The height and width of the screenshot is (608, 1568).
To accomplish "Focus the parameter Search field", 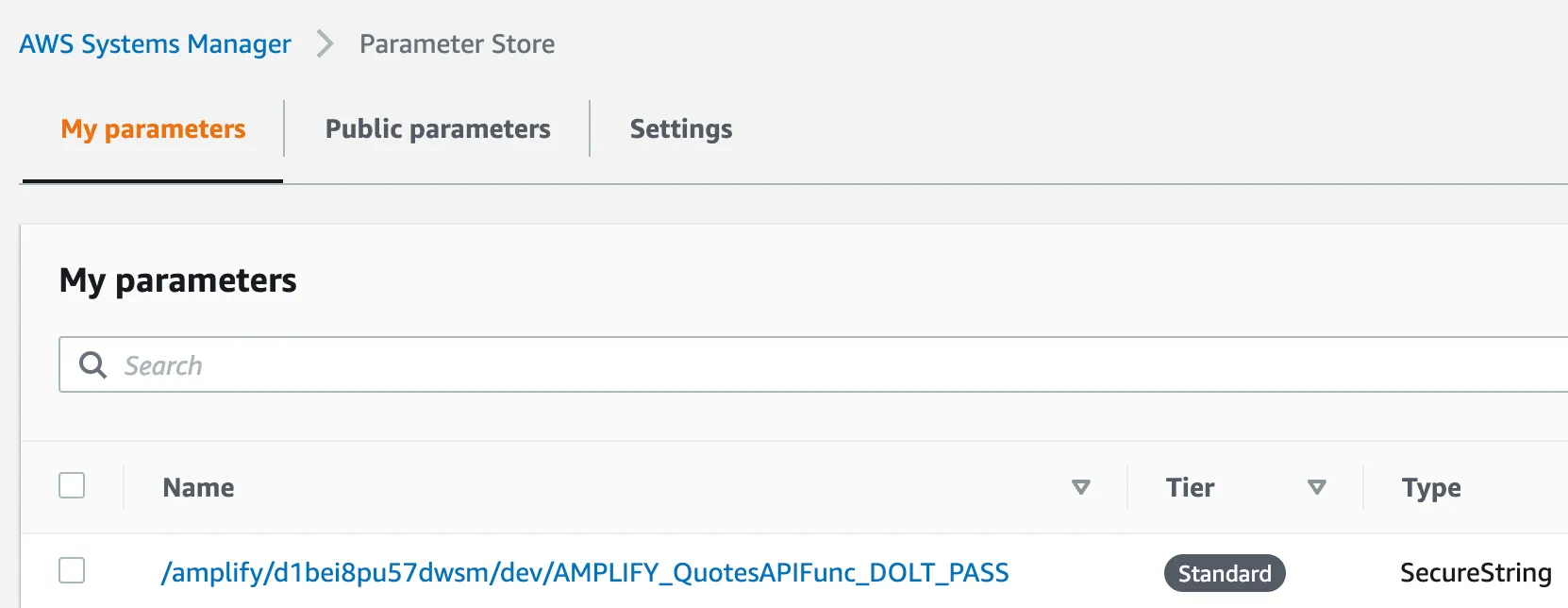I will [x=830, y=365].
